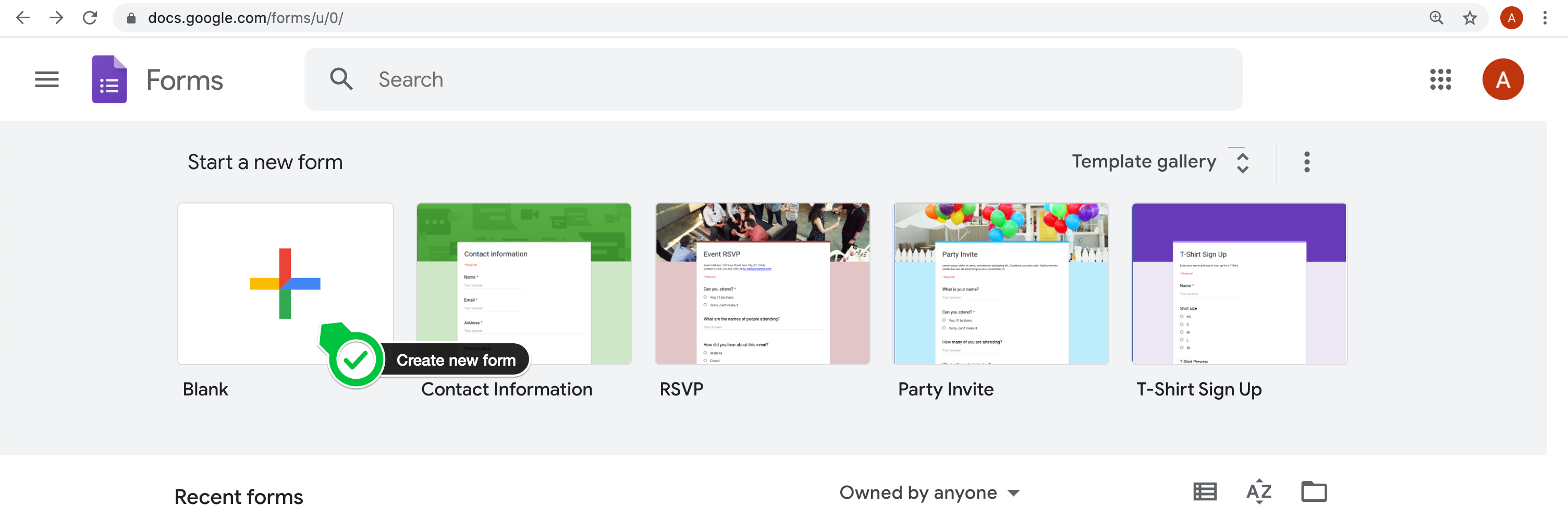Click the Google Forms logo
1568x529 pixels.
[108, 79]
